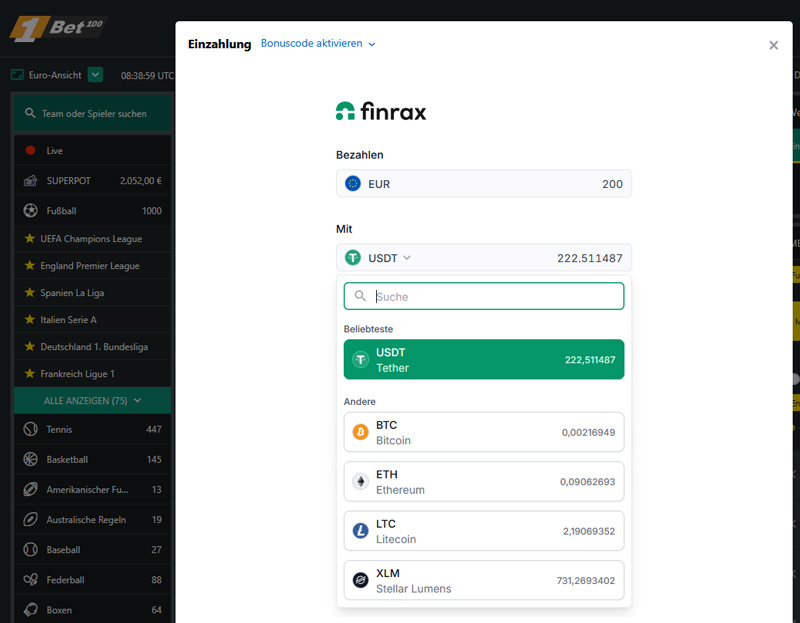The width and height of the screenshot is (800, 623).
Task: Open Frankreich Ligue 1
Action: click(93, 373)
